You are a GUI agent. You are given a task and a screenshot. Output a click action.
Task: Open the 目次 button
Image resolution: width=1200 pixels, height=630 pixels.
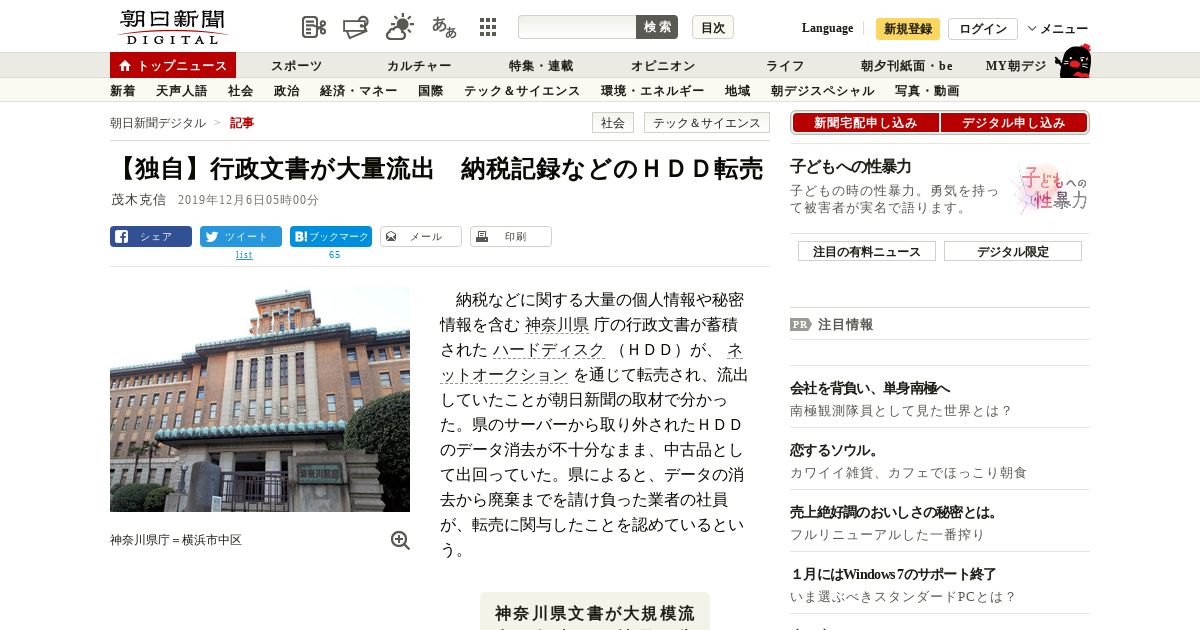coord(713,27)
